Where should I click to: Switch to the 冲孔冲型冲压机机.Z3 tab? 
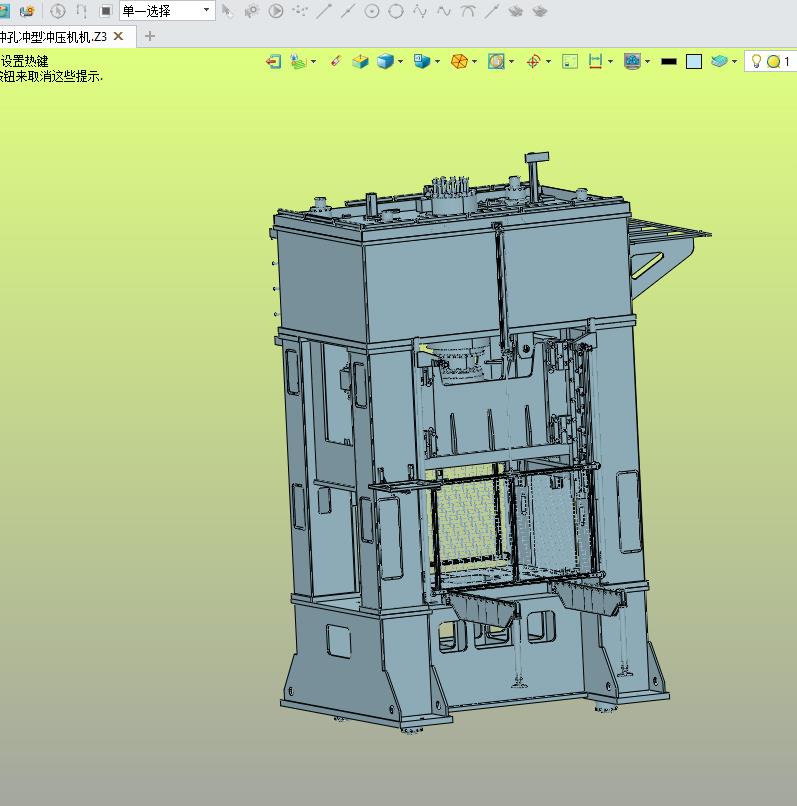click(x=53, y=36)
